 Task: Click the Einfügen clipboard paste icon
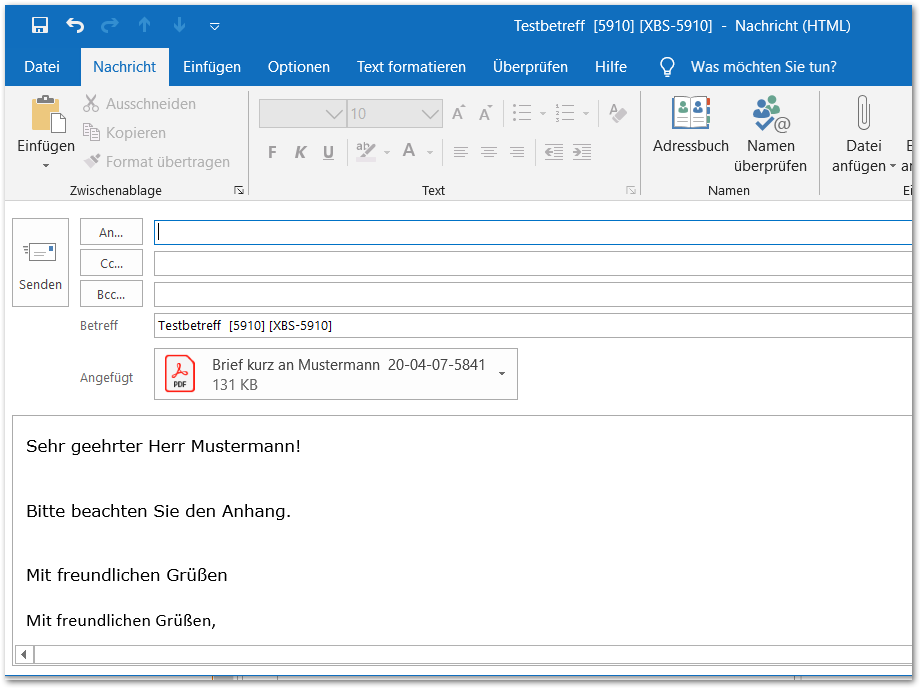pyautogui.click(x=46, y=115)
